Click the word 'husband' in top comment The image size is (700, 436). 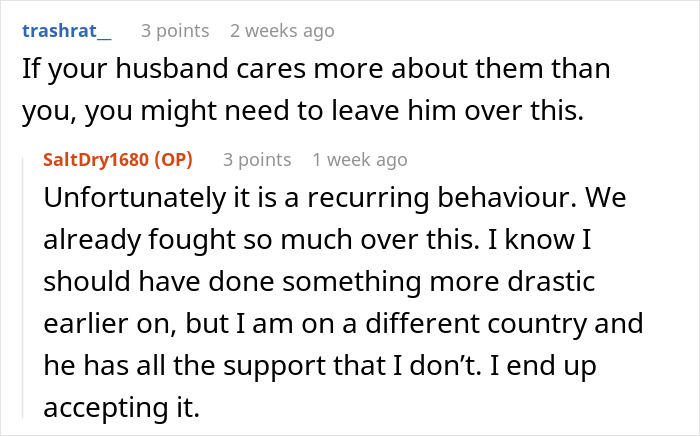(x=172, y=69)
